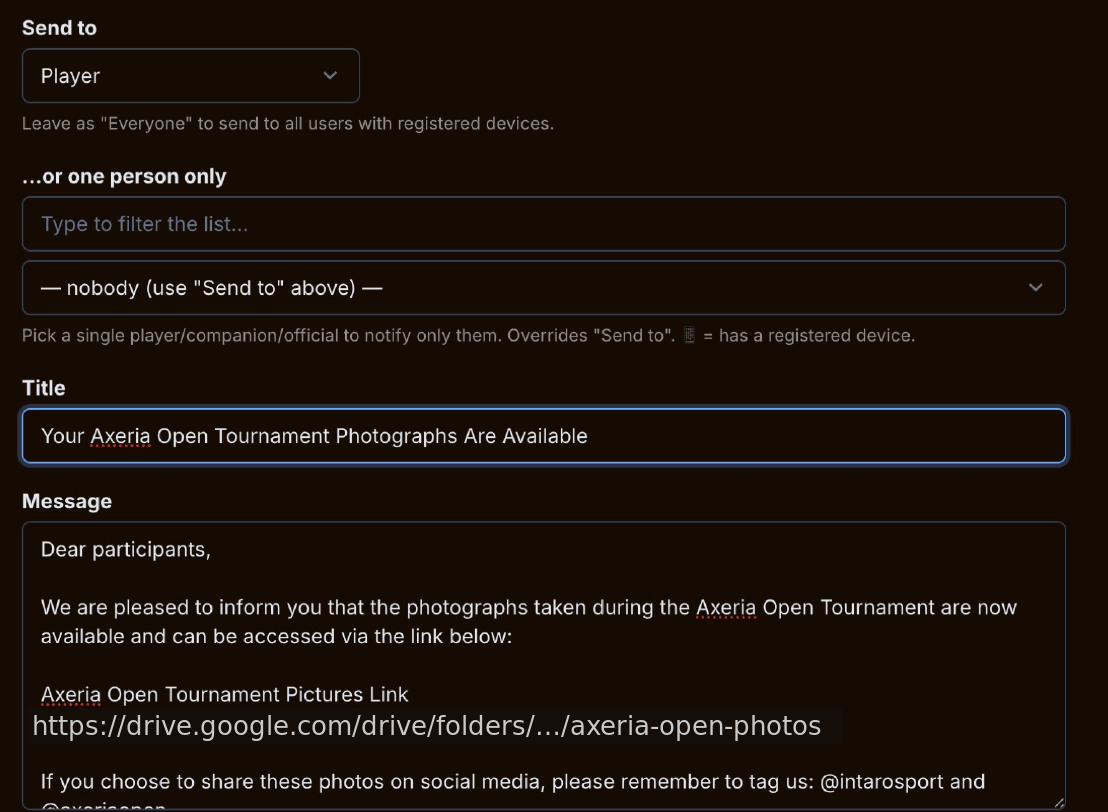1108x812 pixels.
Task: Click the "…or one person only" label
Action: click(x=124, y=176)
